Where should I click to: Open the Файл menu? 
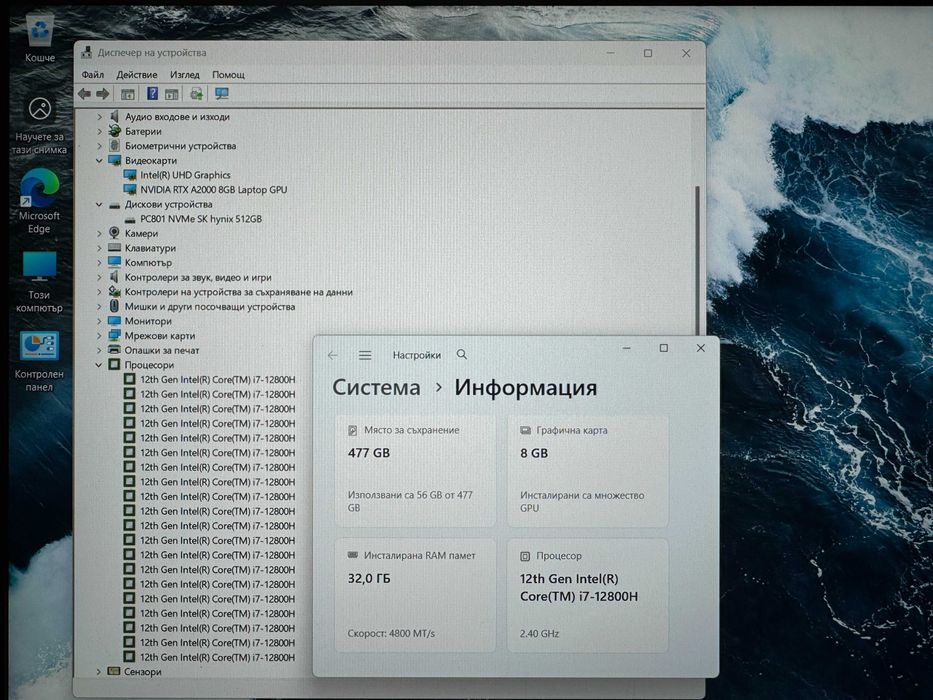tap(93, 74)
